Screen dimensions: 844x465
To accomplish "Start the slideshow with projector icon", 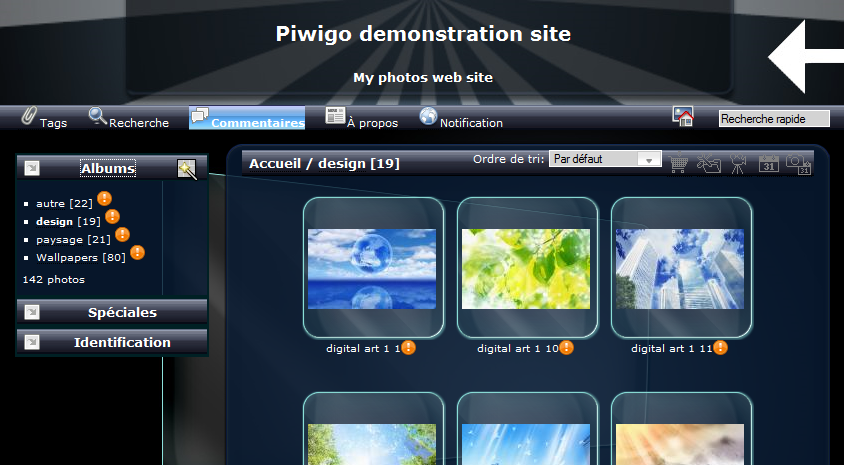I will (738, 163).
